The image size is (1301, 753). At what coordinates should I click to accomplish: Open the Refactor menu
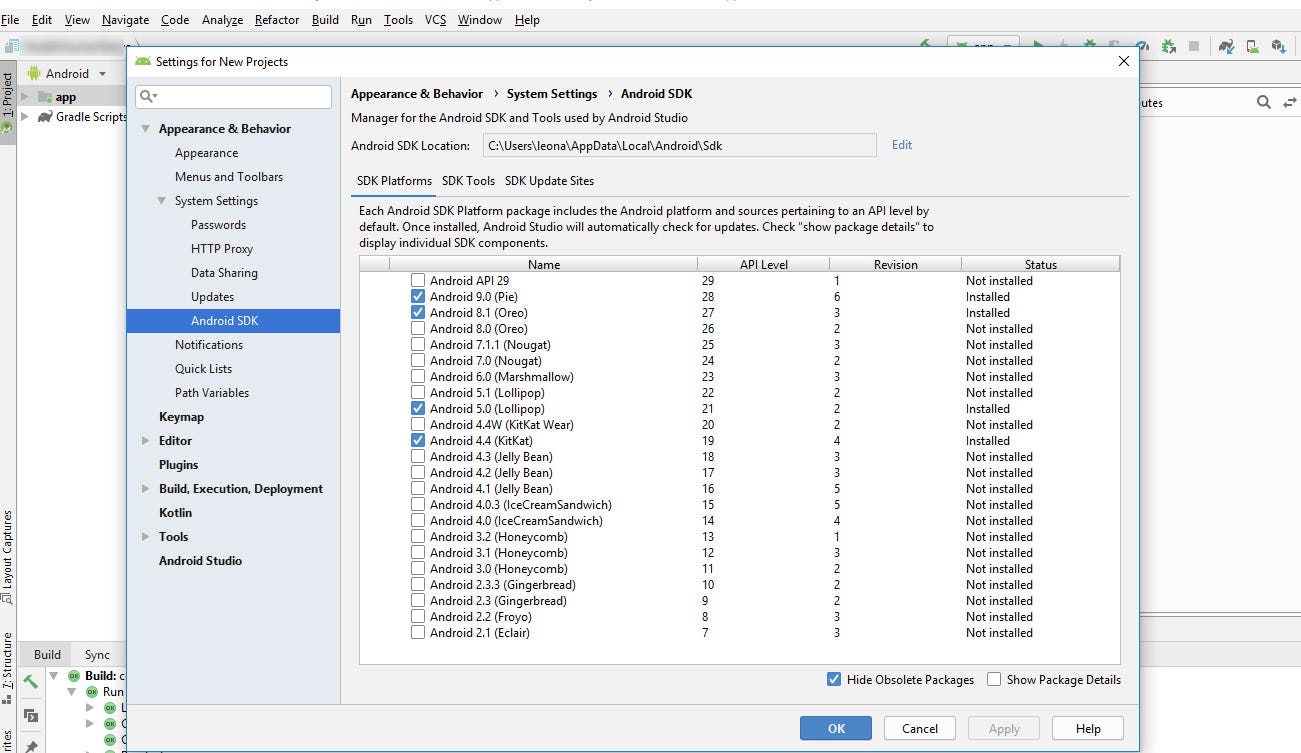pyautogui.click(x=277, y=19)
